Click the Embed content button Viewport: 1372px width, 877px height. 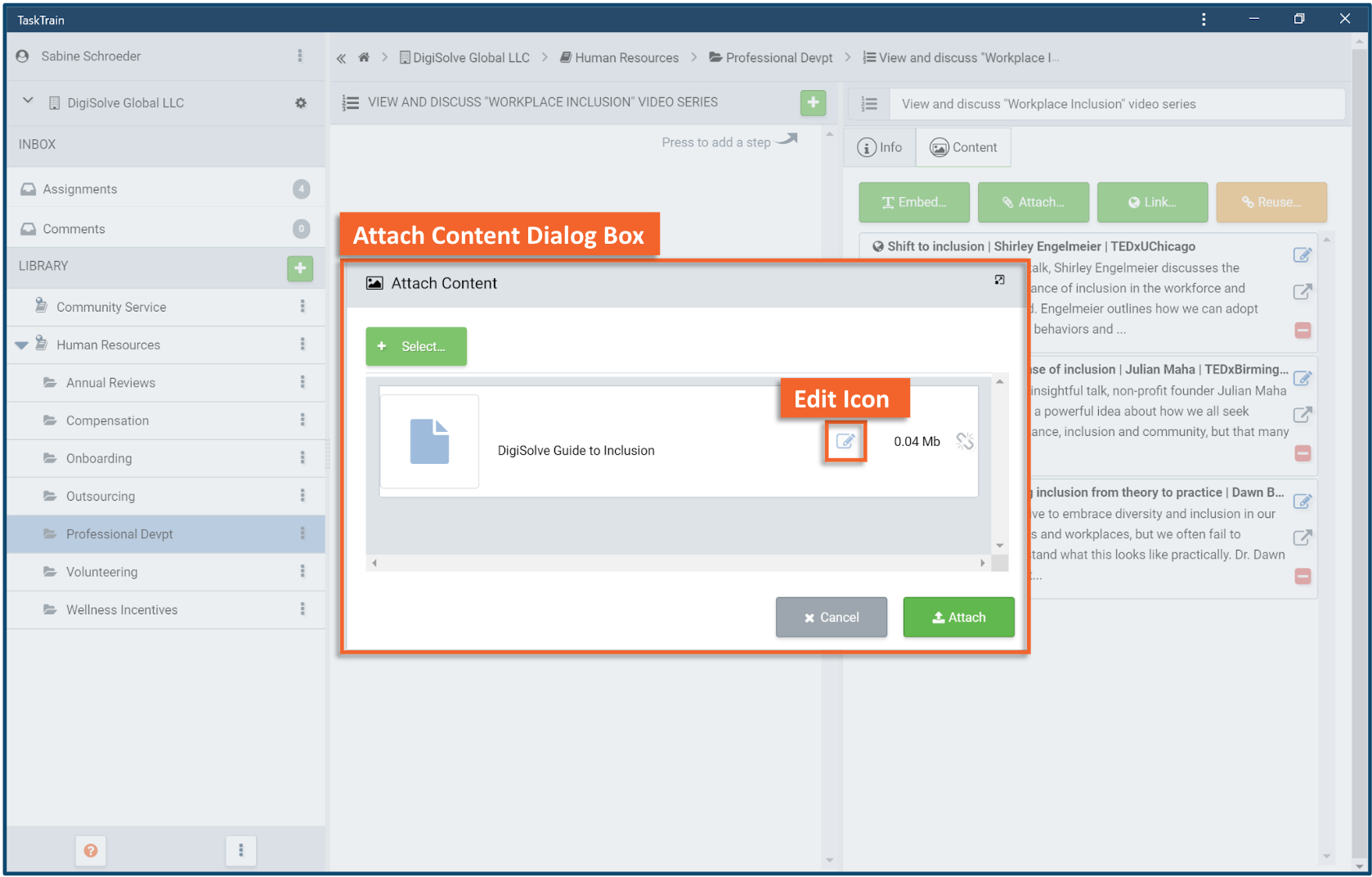(x=914, y=202)
